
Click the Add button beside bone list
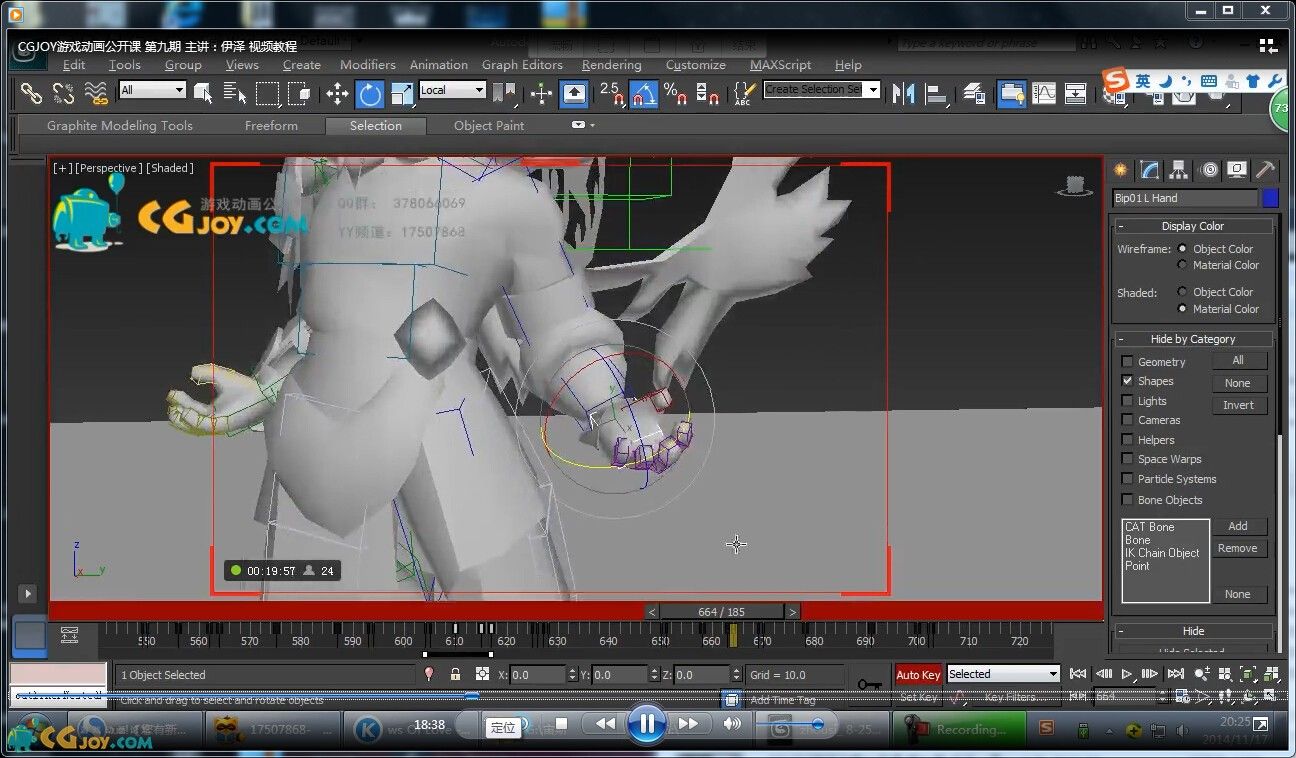point(1238,526)
